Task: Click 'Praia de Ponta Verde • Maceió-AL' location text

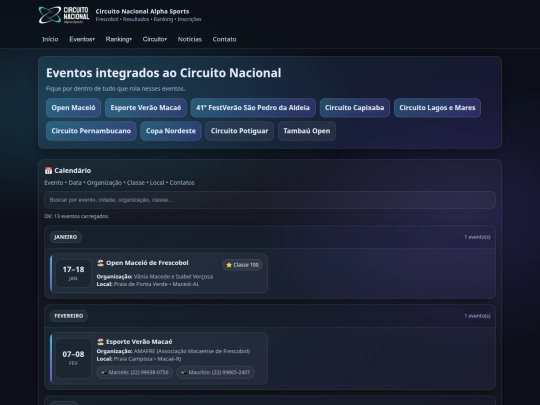Action: point(156,284)
